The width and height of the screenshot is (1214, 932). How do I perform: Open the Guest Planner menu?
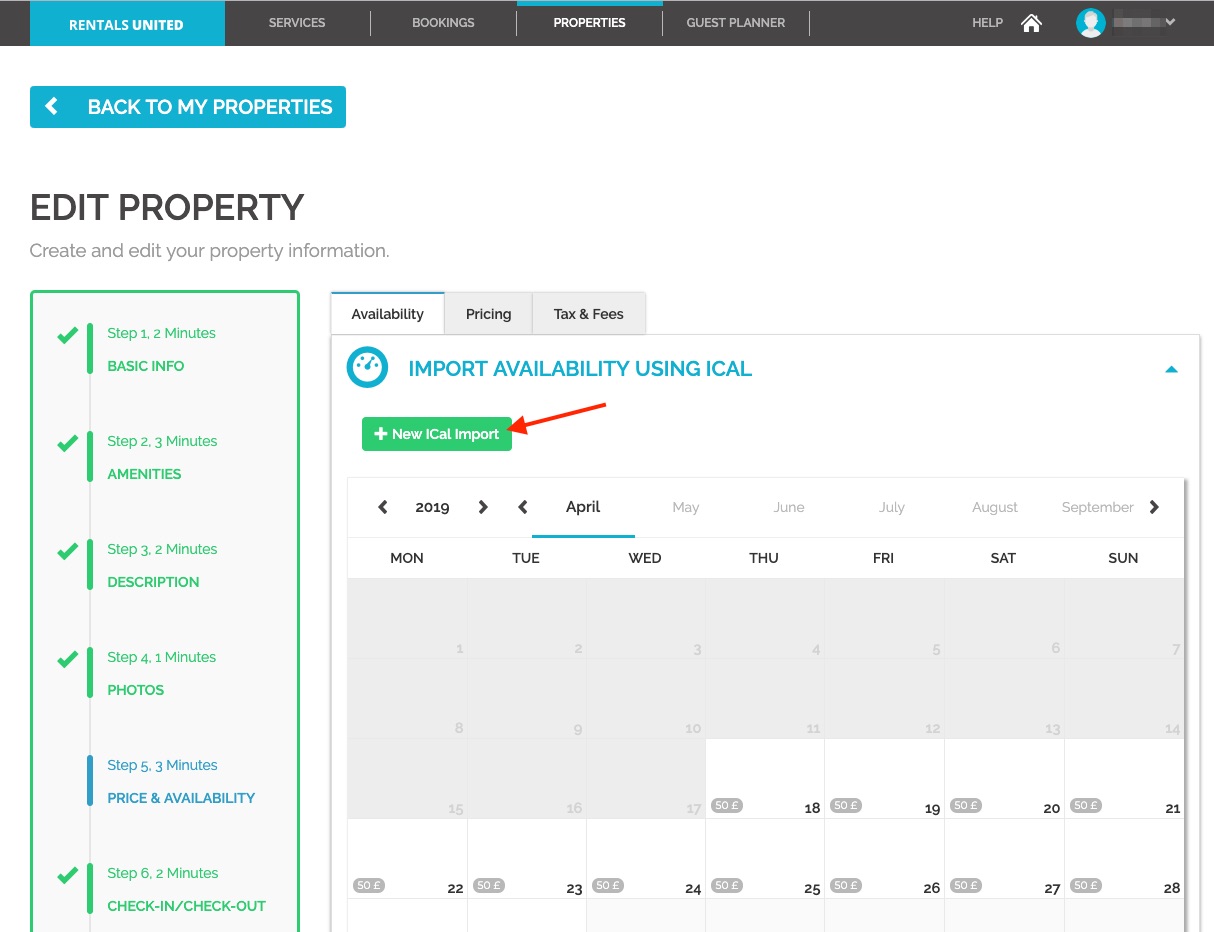736,23
